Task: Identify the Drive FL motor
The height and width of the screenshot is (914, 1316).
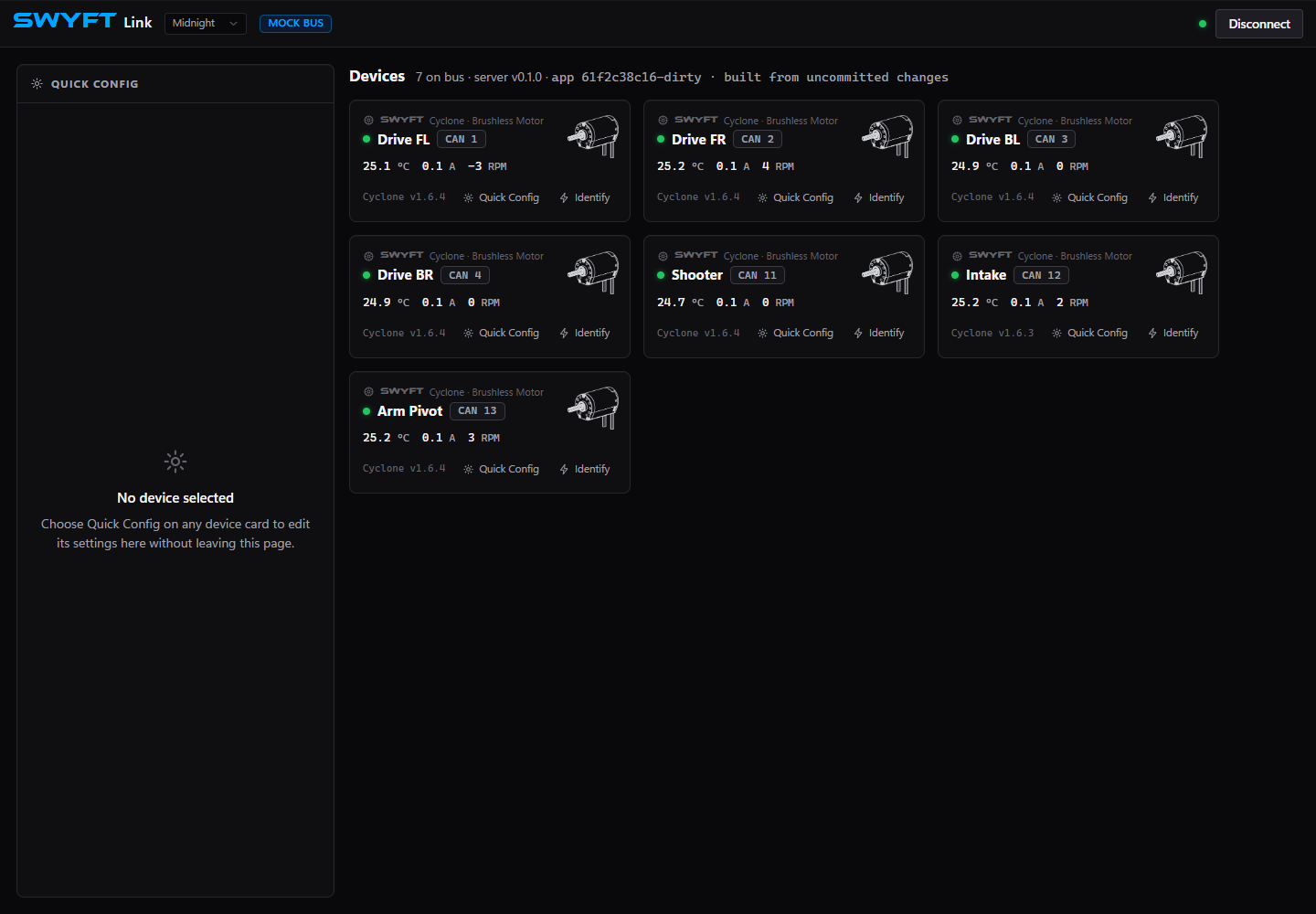Action: pyautogui.click(x=585, y=197)
